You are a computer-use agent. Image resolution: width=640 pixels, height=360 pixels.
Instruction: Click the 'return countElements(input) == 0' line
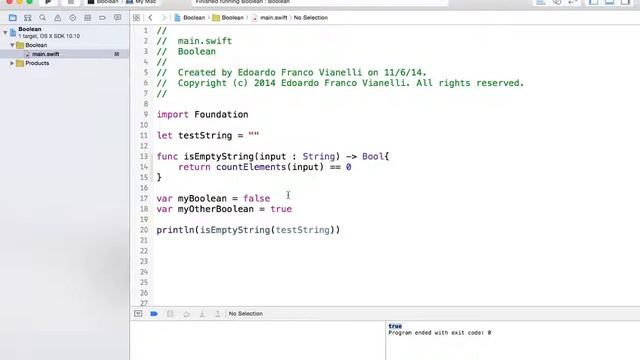pyautogui.click(x=264, y=167)
